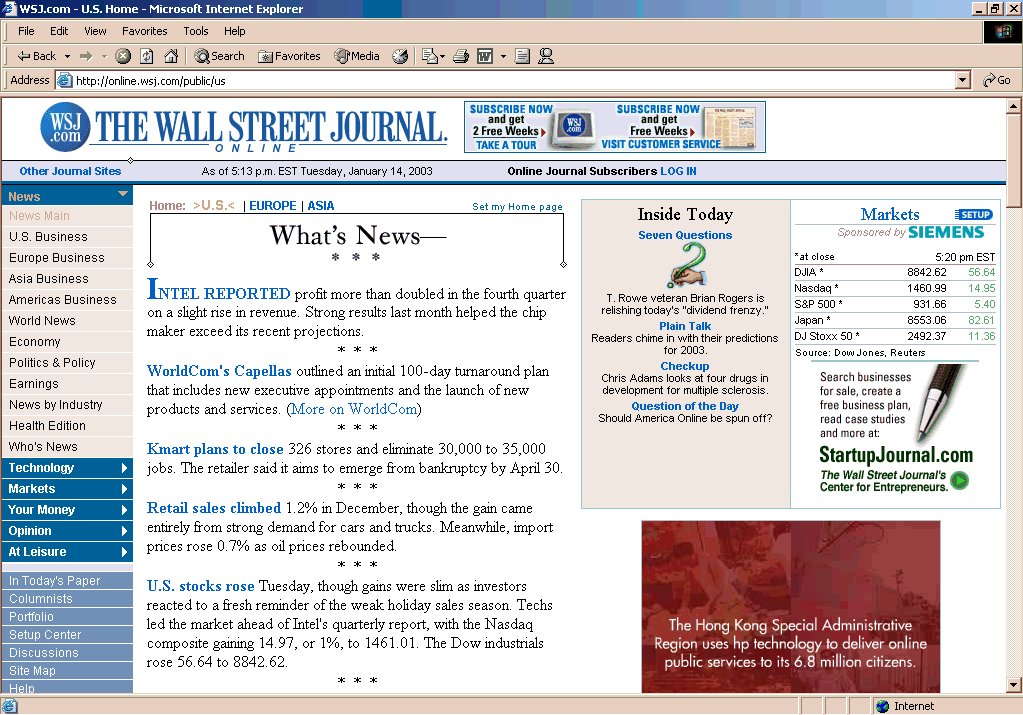The width and height of the screenshot is (1023, 715).
Task: Click the Media toolbar button
Action: click(357, 56)
